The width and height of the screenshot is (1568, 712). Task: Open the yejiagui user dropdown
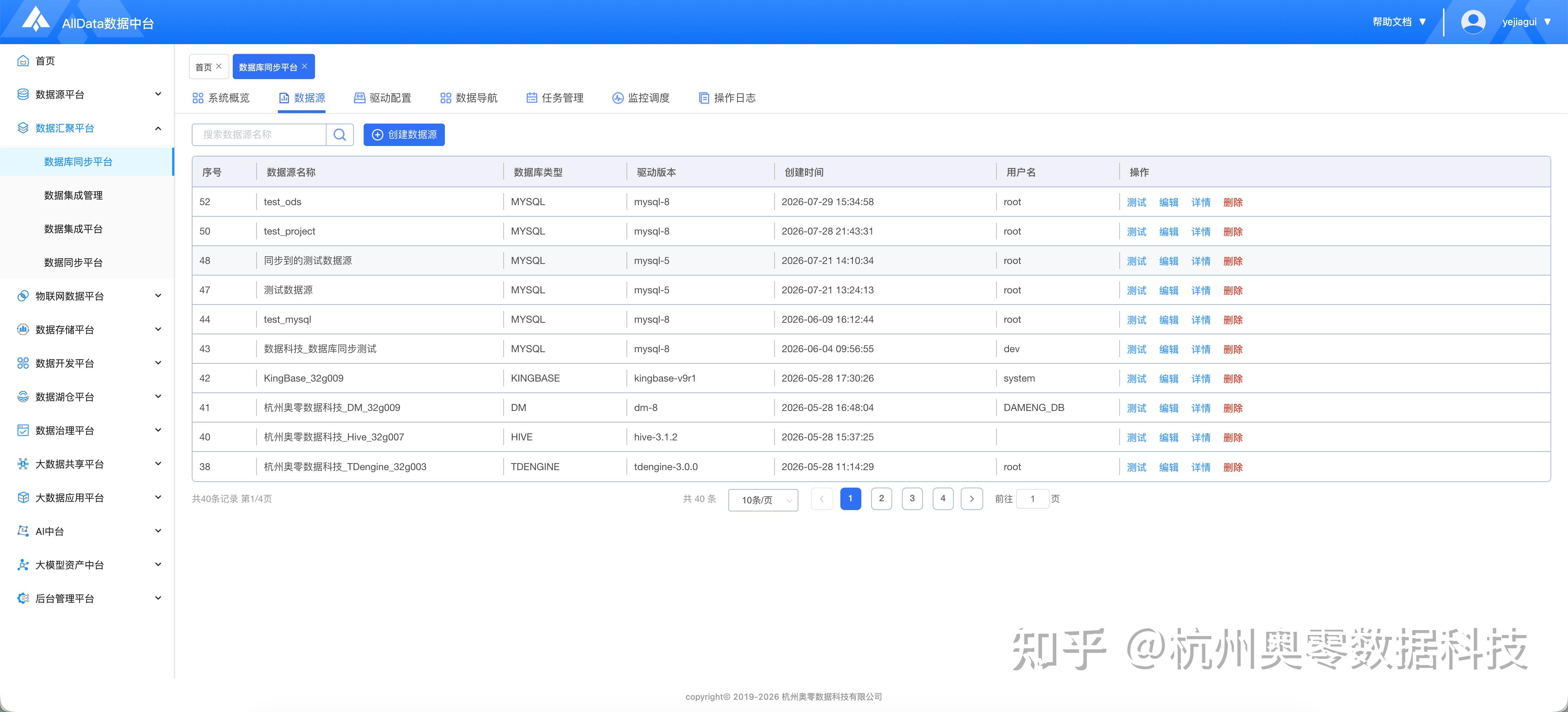pos(1527,22)
